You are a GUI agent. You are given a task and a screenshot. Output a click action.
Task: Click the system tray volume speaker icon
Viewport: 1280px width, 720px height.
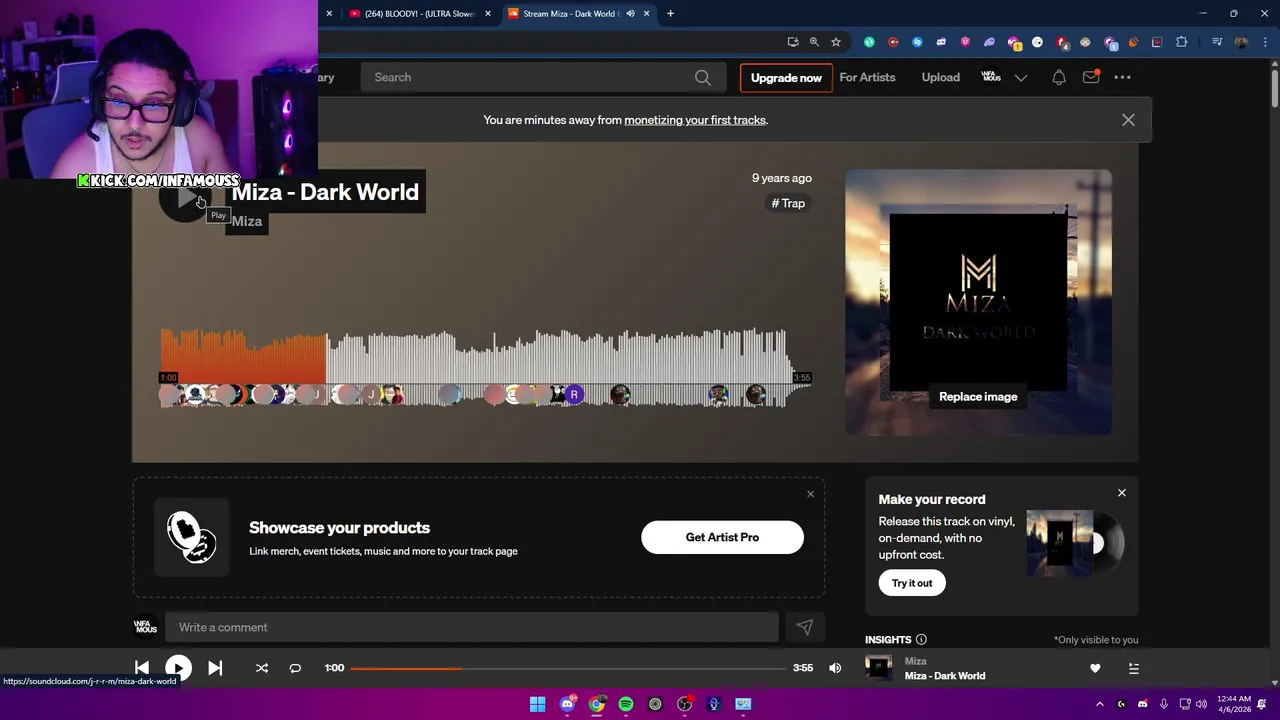(x=1201, y=704)
